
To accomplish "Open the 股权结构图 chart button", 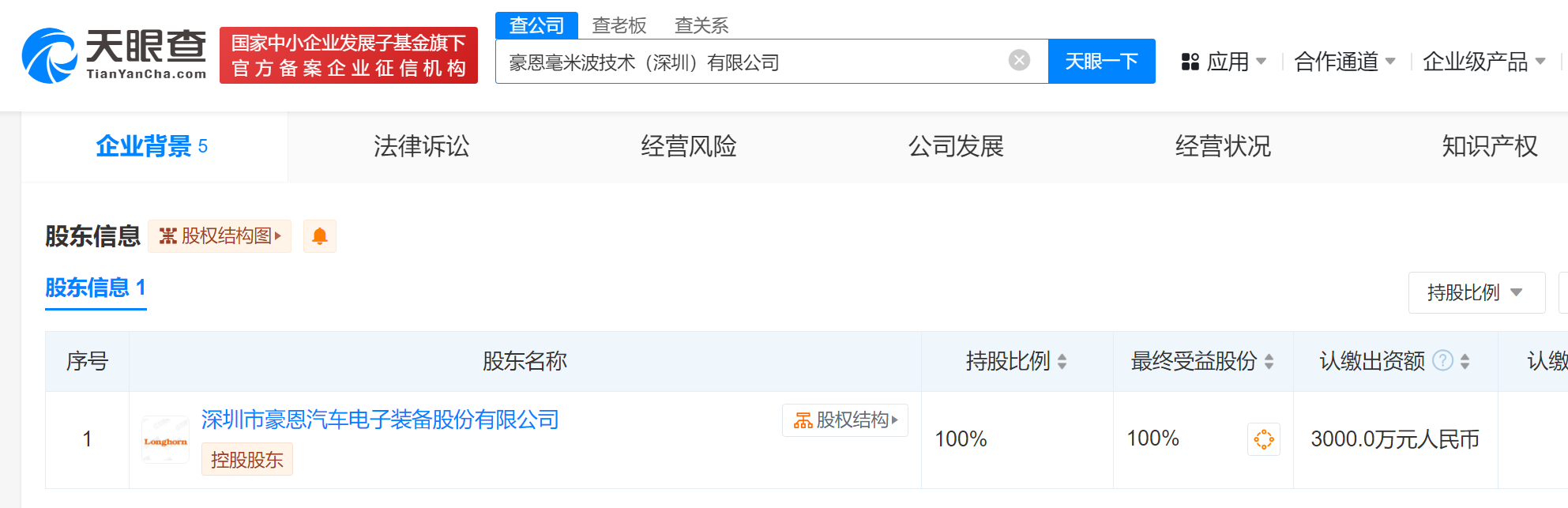I will (220, 236).
